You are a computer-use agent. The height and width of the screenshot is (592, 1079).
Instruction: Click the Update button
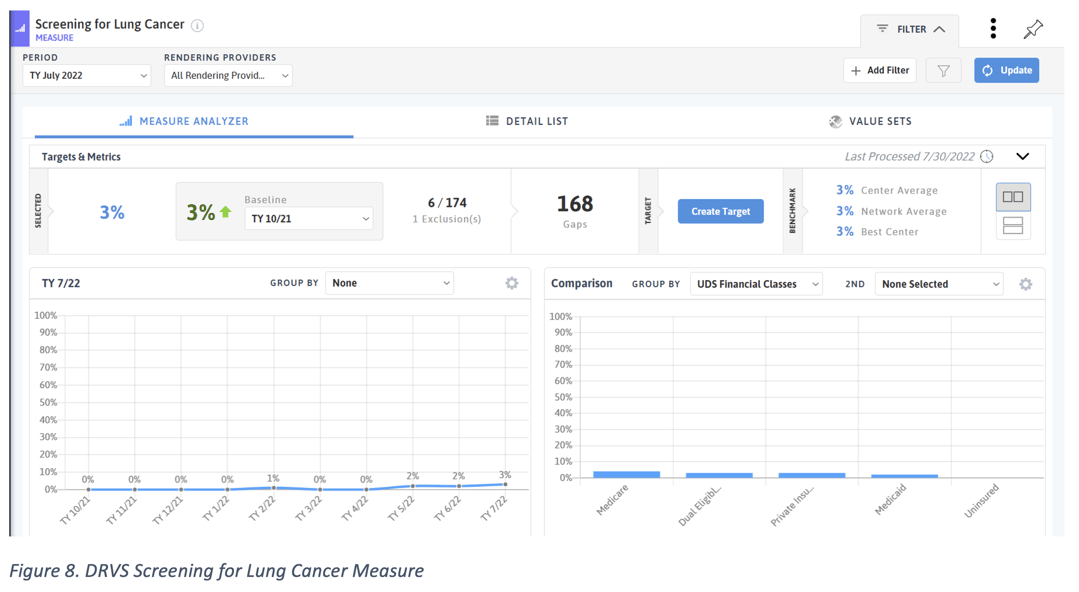pos(1006,70)
